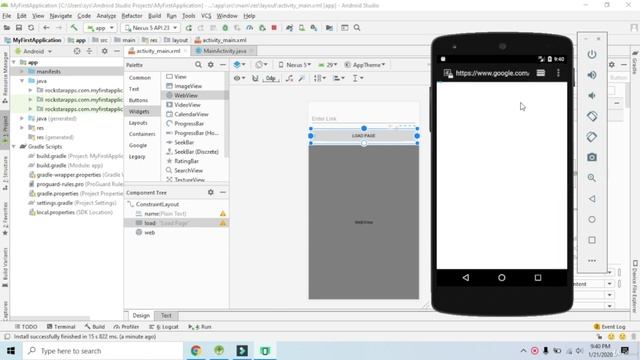Open the Build menu
The width and height of the screenshot is (640, 360).
pyautogui.click(x=154, y=16)
